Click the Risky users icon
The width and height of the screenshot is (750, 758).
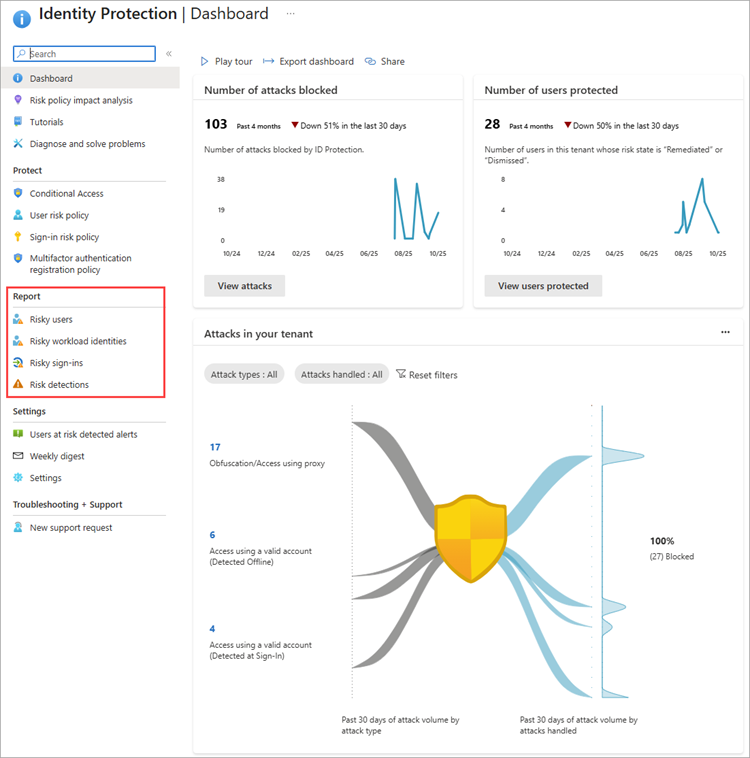(18, 320)
